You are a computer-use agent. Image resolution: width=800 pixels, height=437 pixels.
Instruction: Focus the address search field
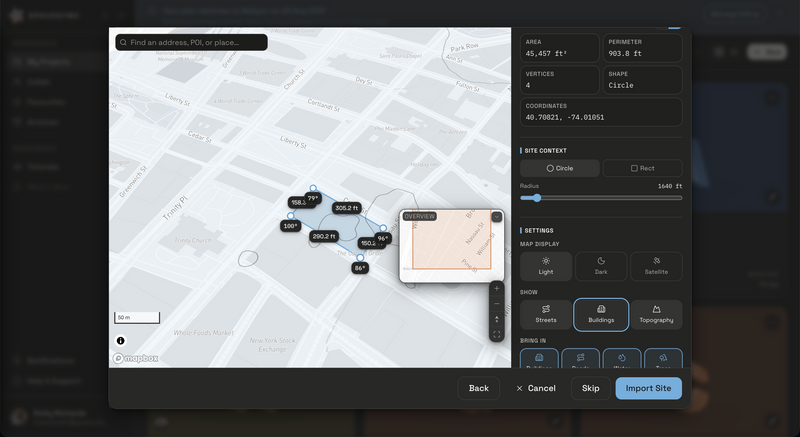(x=191, y=42)
